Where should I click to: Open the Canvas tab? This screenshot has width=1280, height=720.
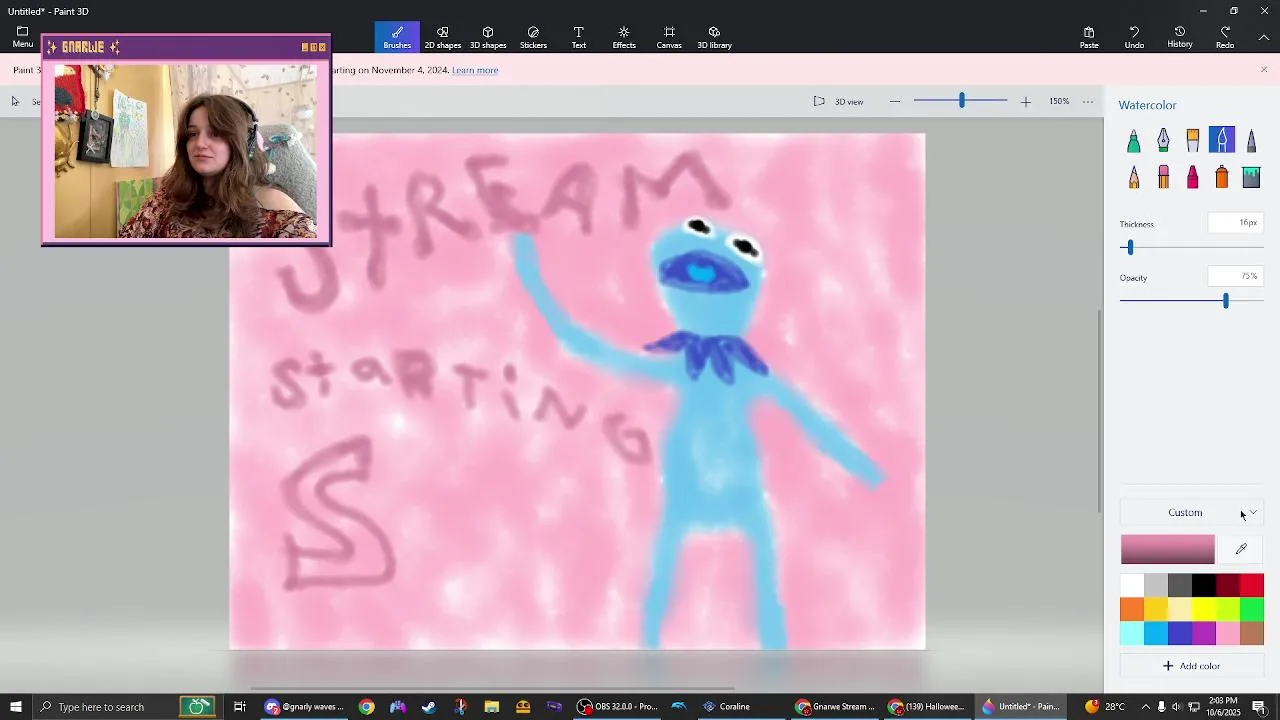click(669, 37)
